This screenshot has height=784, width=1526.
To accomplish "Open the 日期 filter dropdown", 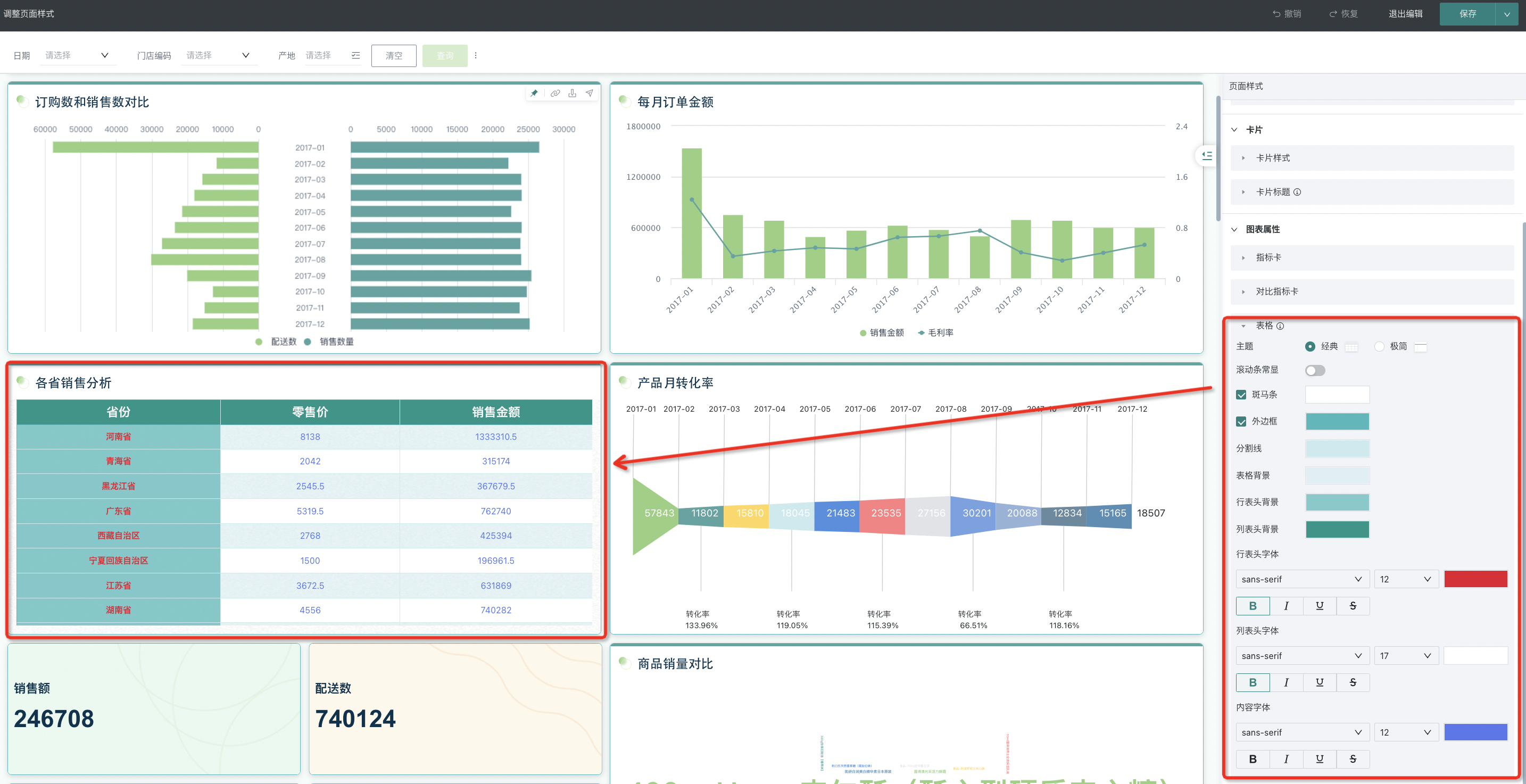I will [x=77, y=55].
